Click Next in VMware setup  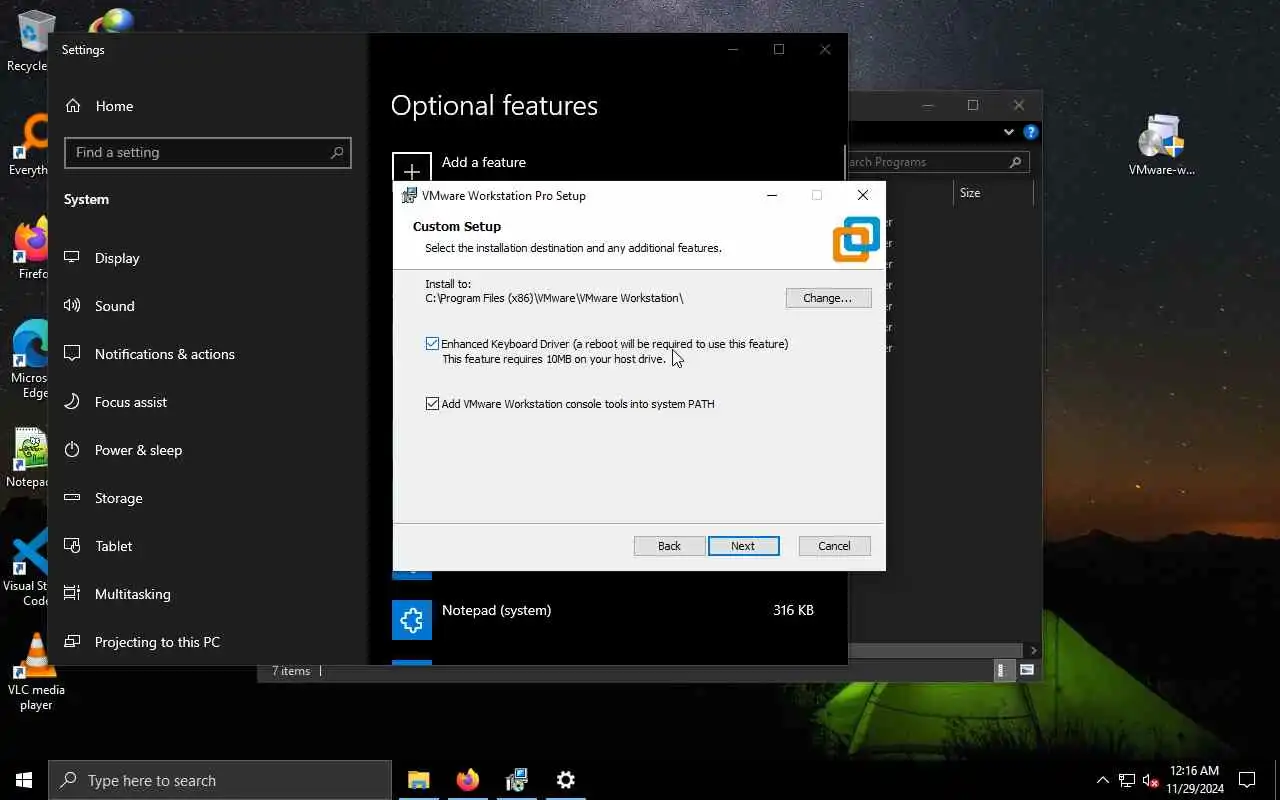743,546
